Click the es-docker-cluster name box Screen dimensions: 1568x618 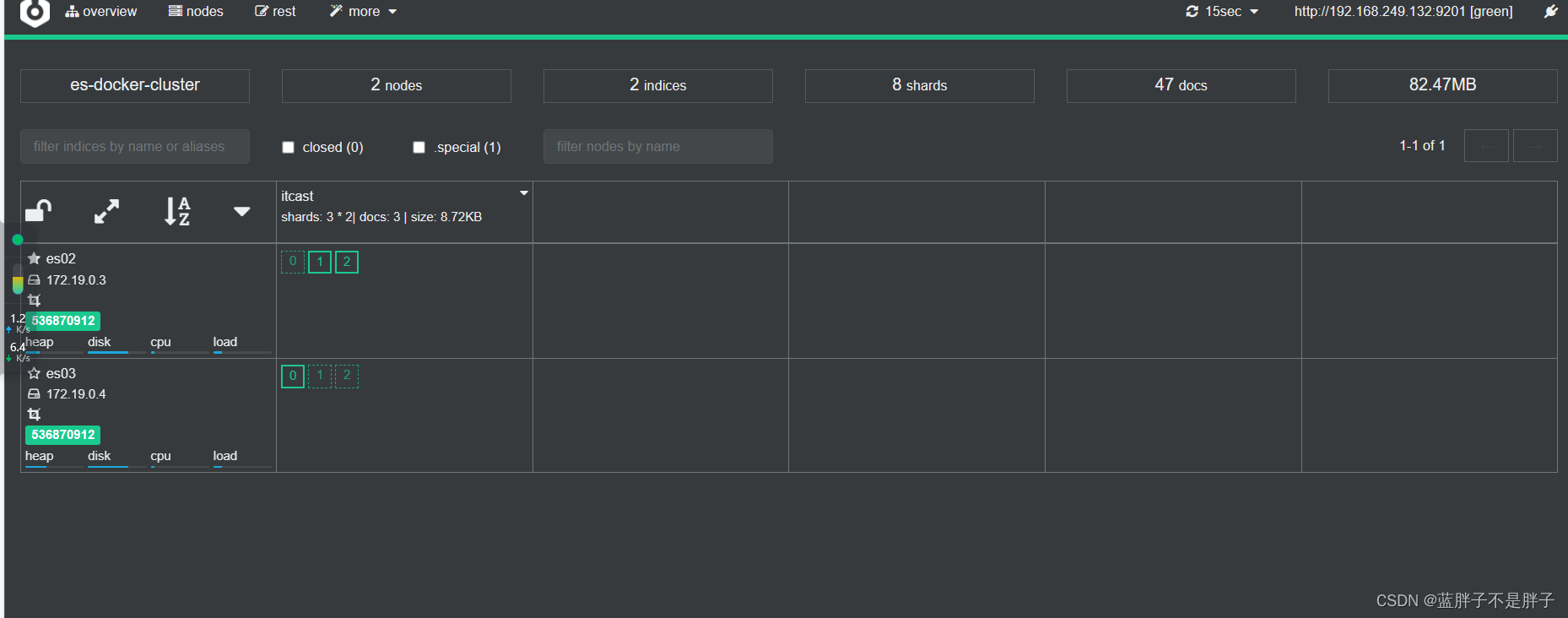click(x=135, y=85)
